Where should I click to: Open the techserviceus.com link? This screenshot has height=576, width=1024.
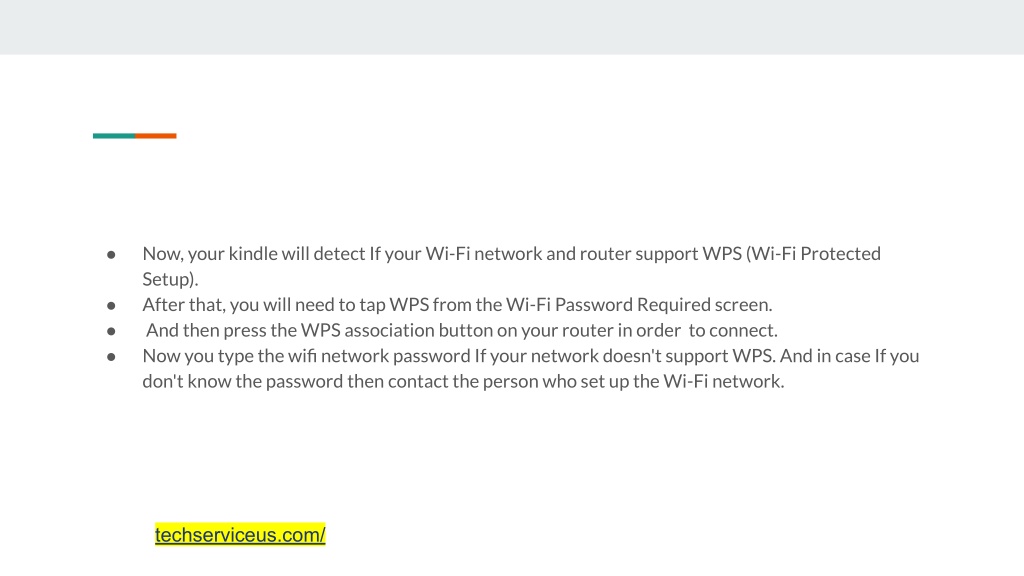pos(240,535)
